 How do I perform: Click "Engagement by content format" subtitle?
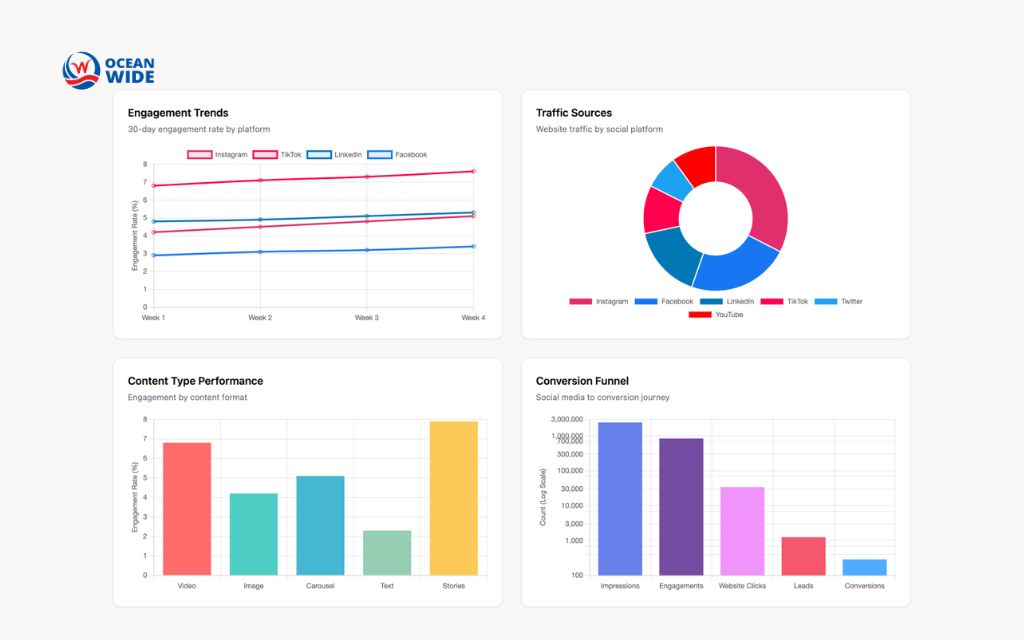pos(187,397)
